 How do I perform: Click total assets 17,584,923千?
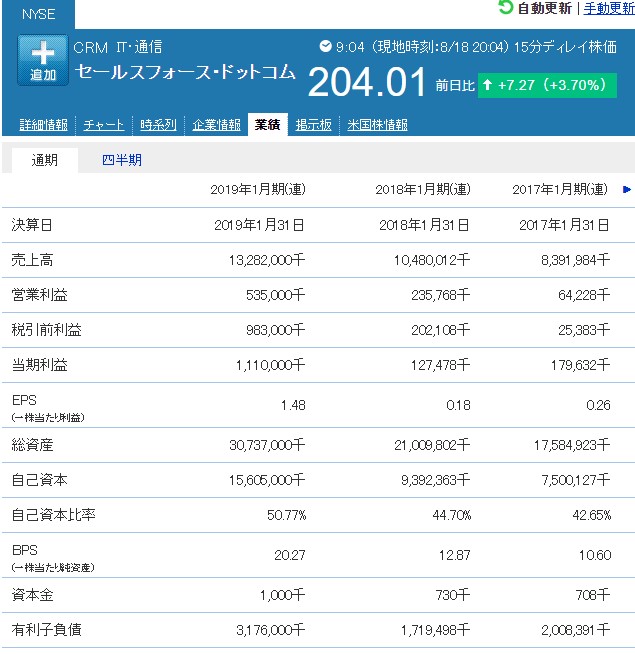tap(572, 445)
